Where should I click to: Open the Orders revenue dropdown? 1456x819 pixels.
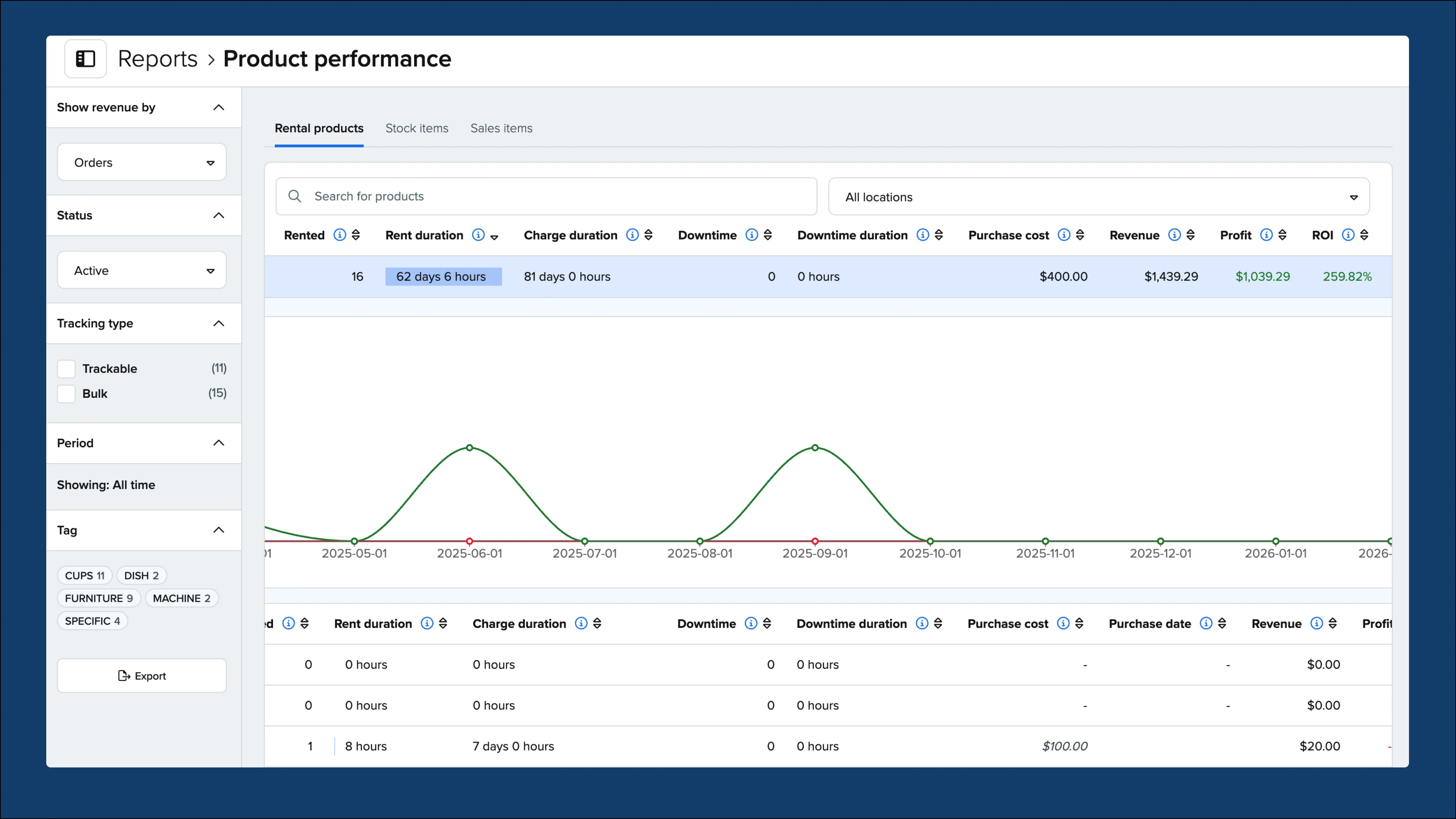[141, 162]
